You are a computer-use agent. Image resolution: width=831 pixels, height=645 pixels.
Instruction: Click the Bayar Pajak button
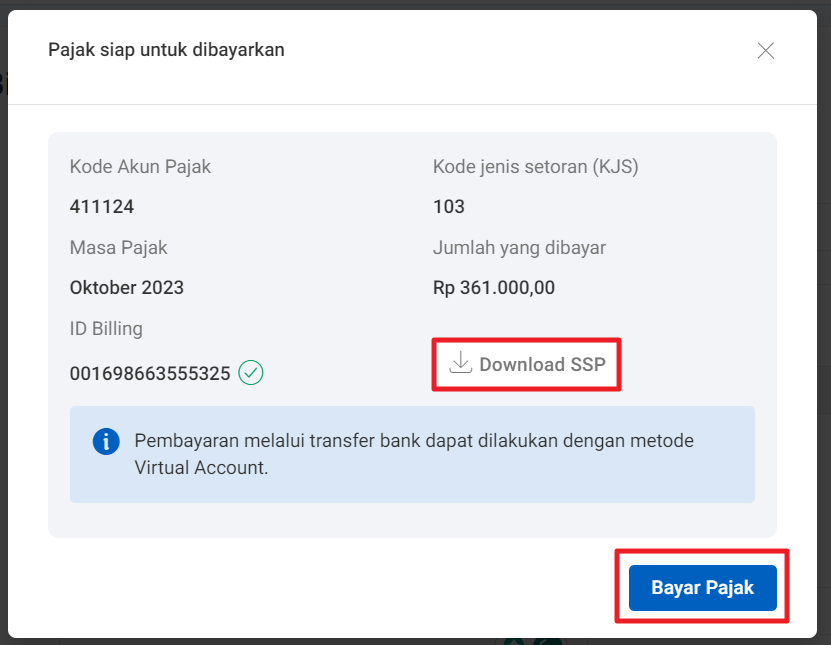click(703, 588)
